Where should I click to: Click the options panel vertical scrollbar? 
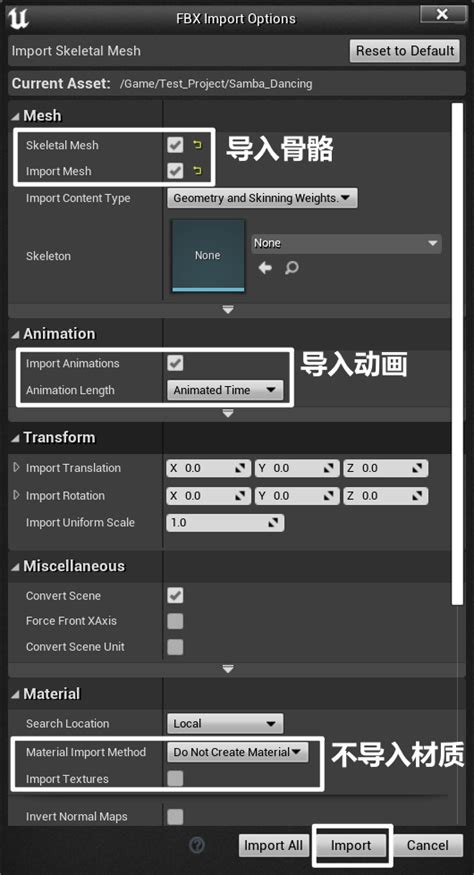point(457,353)
